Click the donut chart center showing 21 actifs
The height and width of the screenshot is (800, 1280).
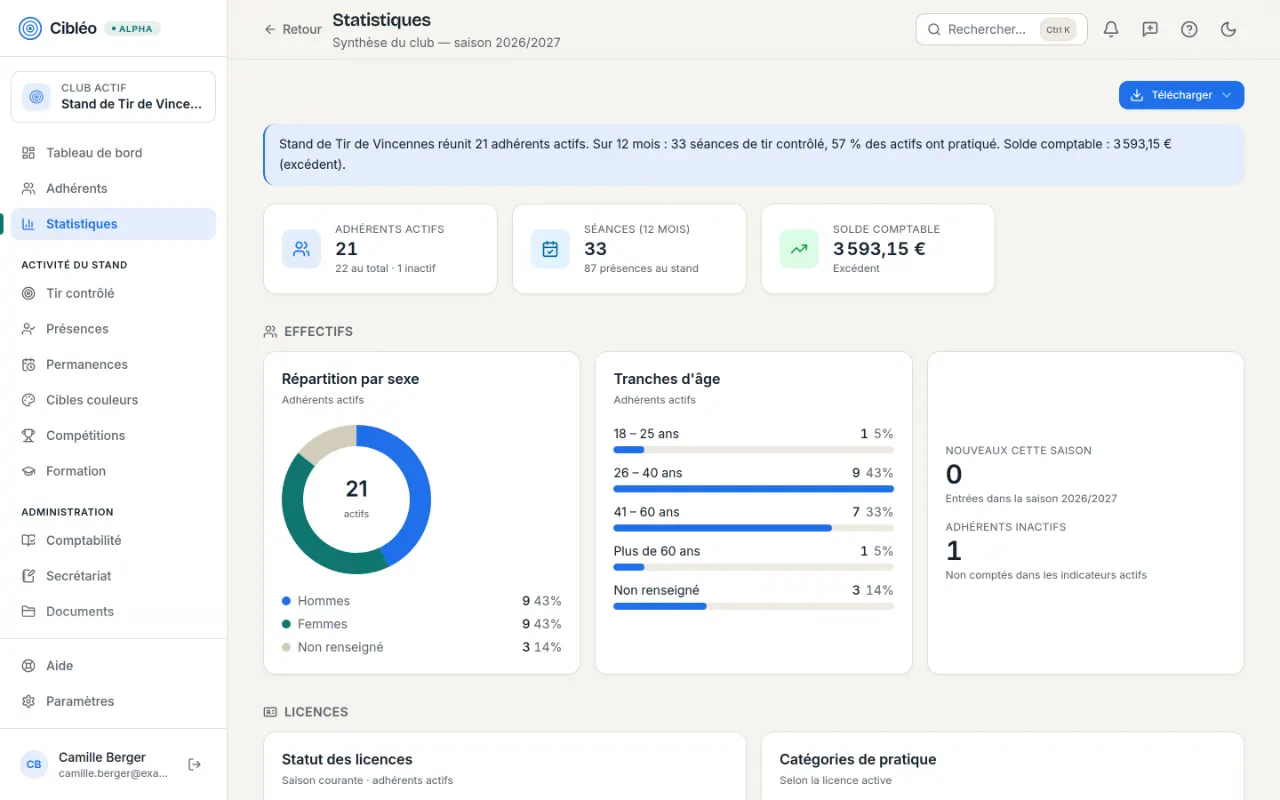(x=356, y=498)
